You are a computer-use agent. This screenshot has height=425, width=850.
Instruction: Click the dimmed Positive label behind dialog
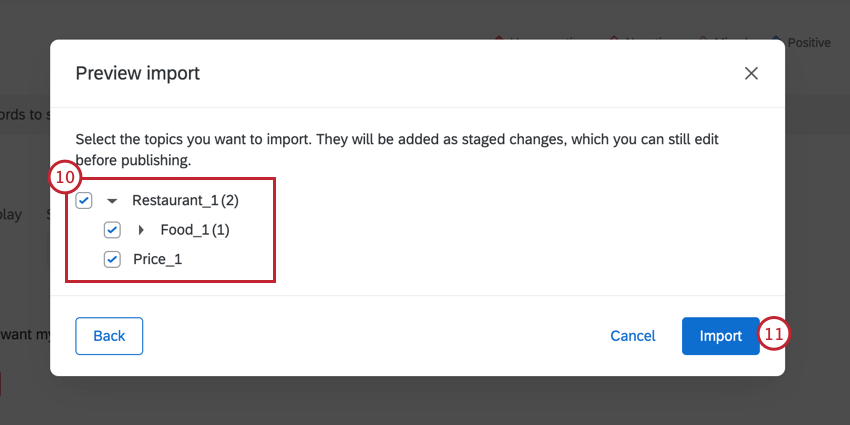pyautogui.click(x=809, y=42)
